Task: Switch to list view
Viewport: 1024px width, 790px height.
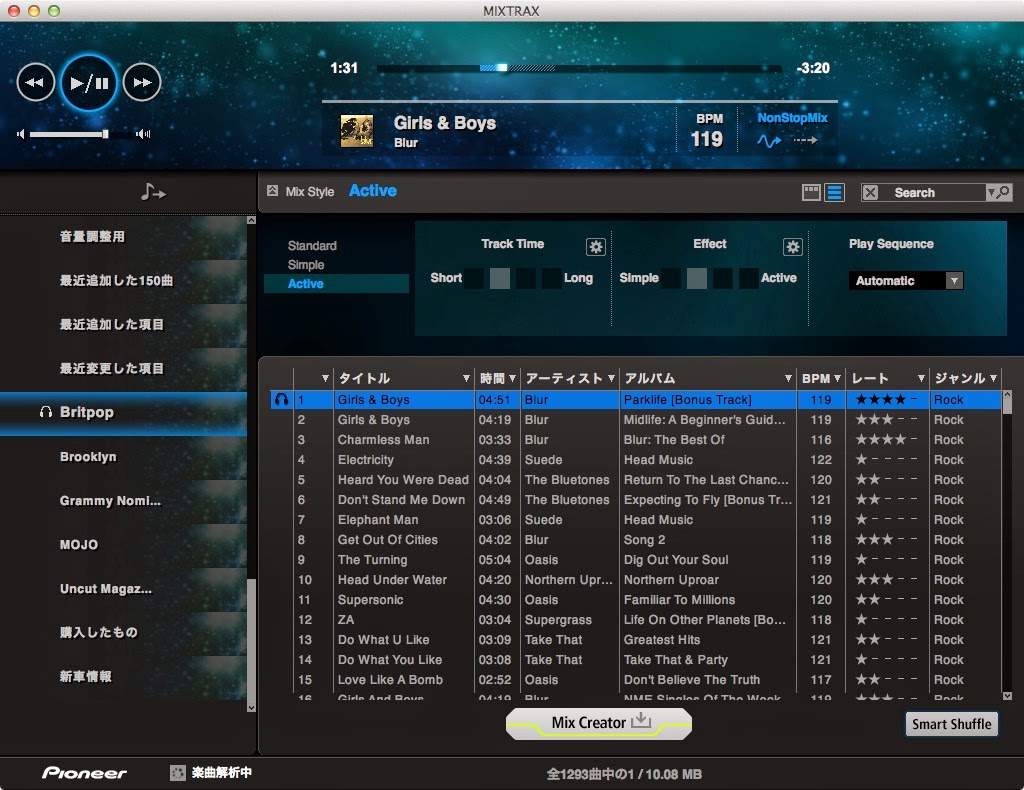Action: point(835,192)
